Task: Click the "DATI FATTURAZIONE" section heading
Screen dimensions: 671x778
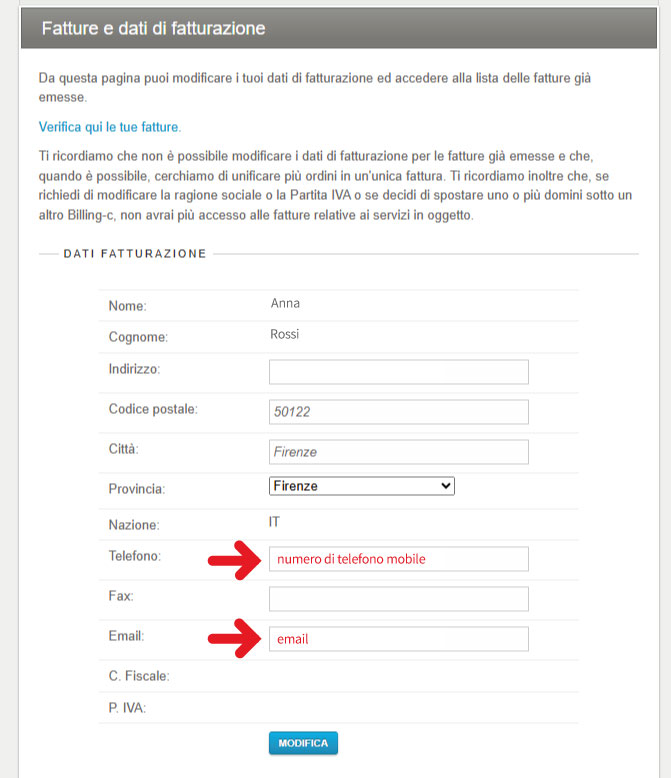Action: [x=135, y=254]
